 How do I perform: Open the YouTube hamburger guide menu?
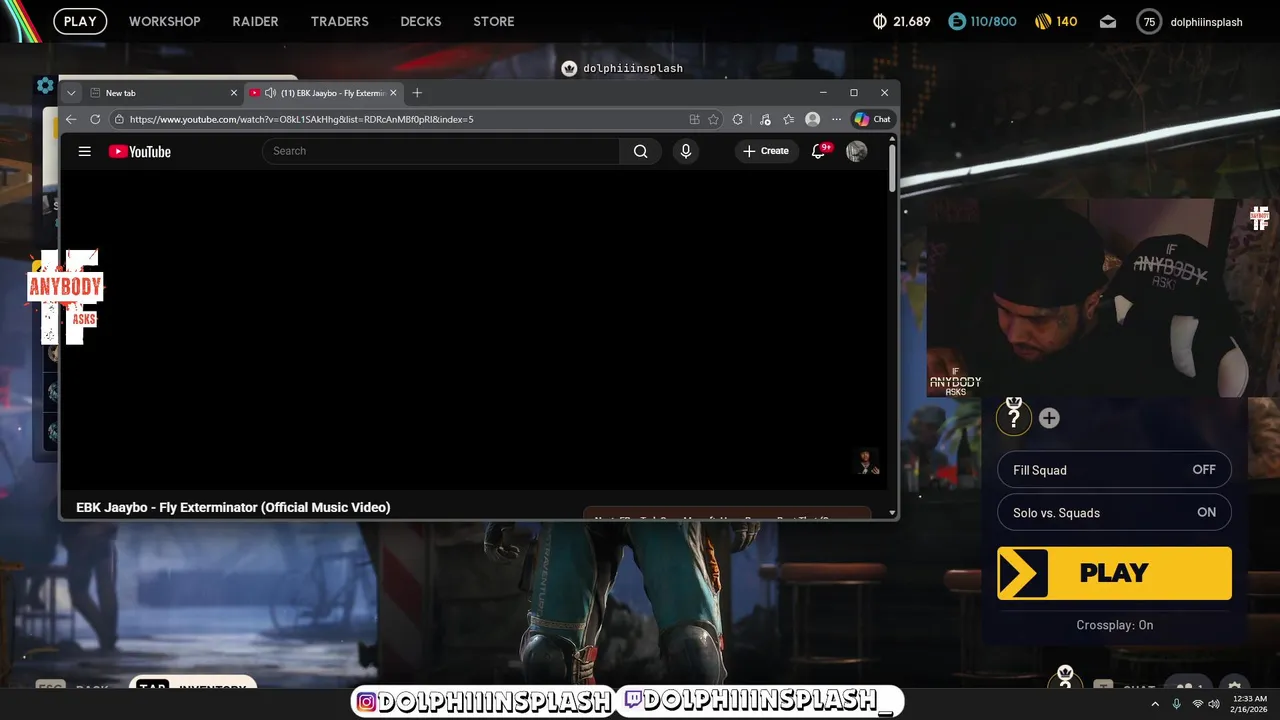point(85,151)
